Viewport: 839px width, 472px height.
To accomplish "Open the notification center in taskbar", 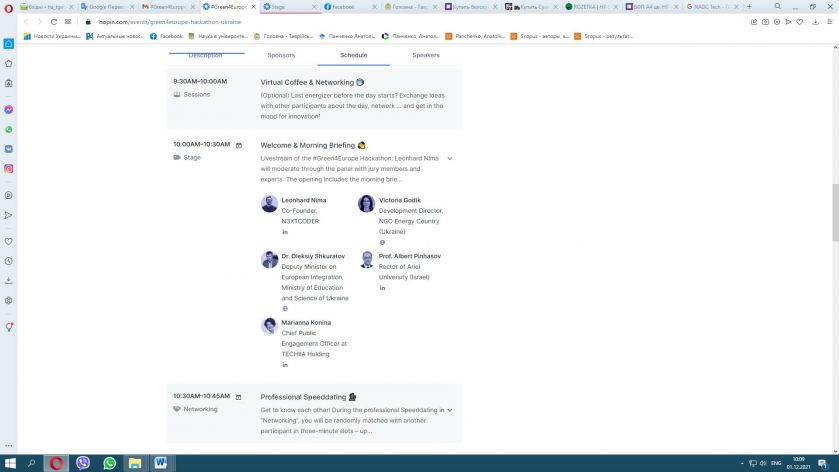I will point(823,463).
